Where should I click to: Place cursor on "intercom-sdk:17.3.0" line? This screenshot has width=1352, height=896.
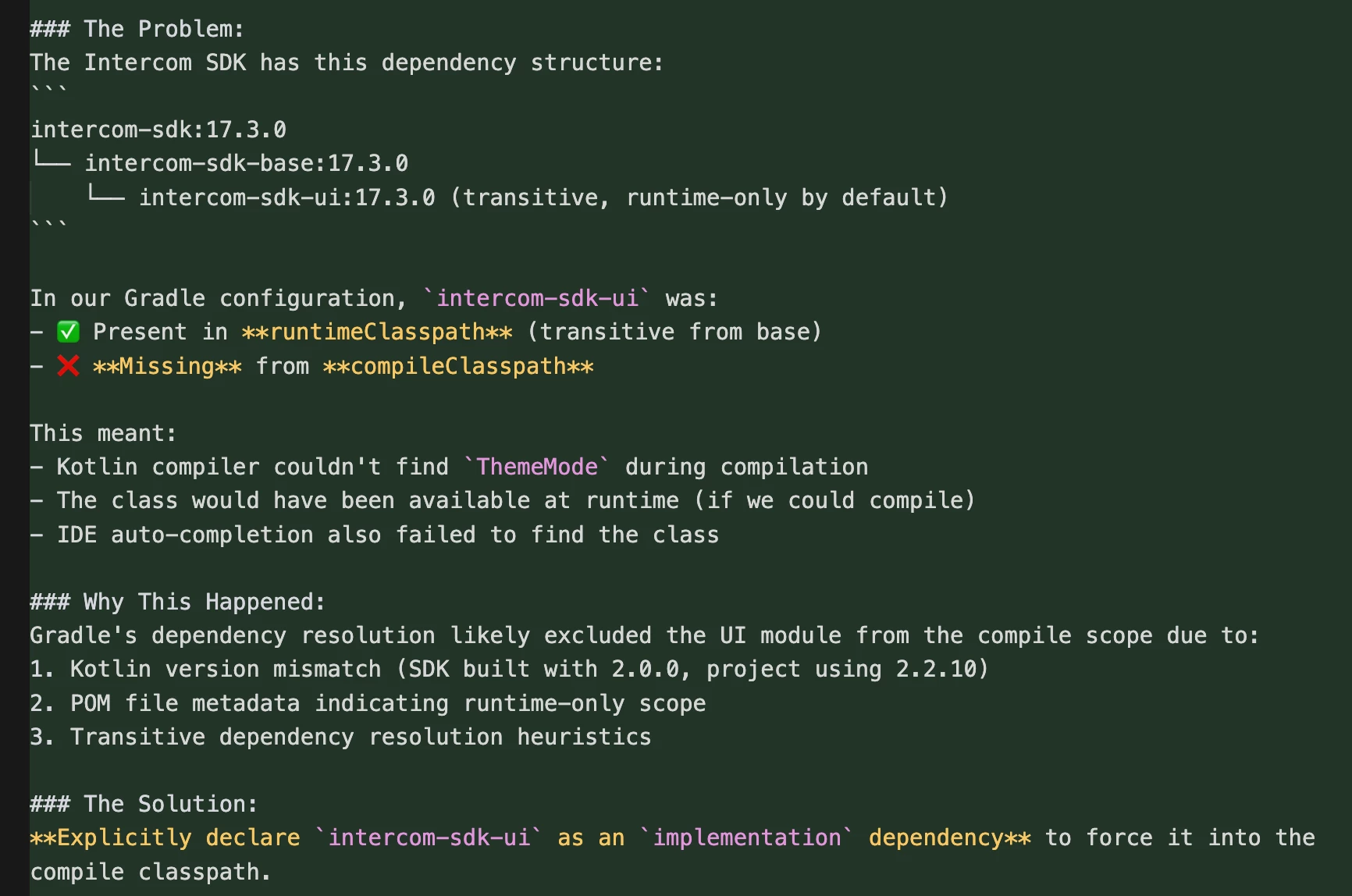pyautogui.click(x=158, y=130)
